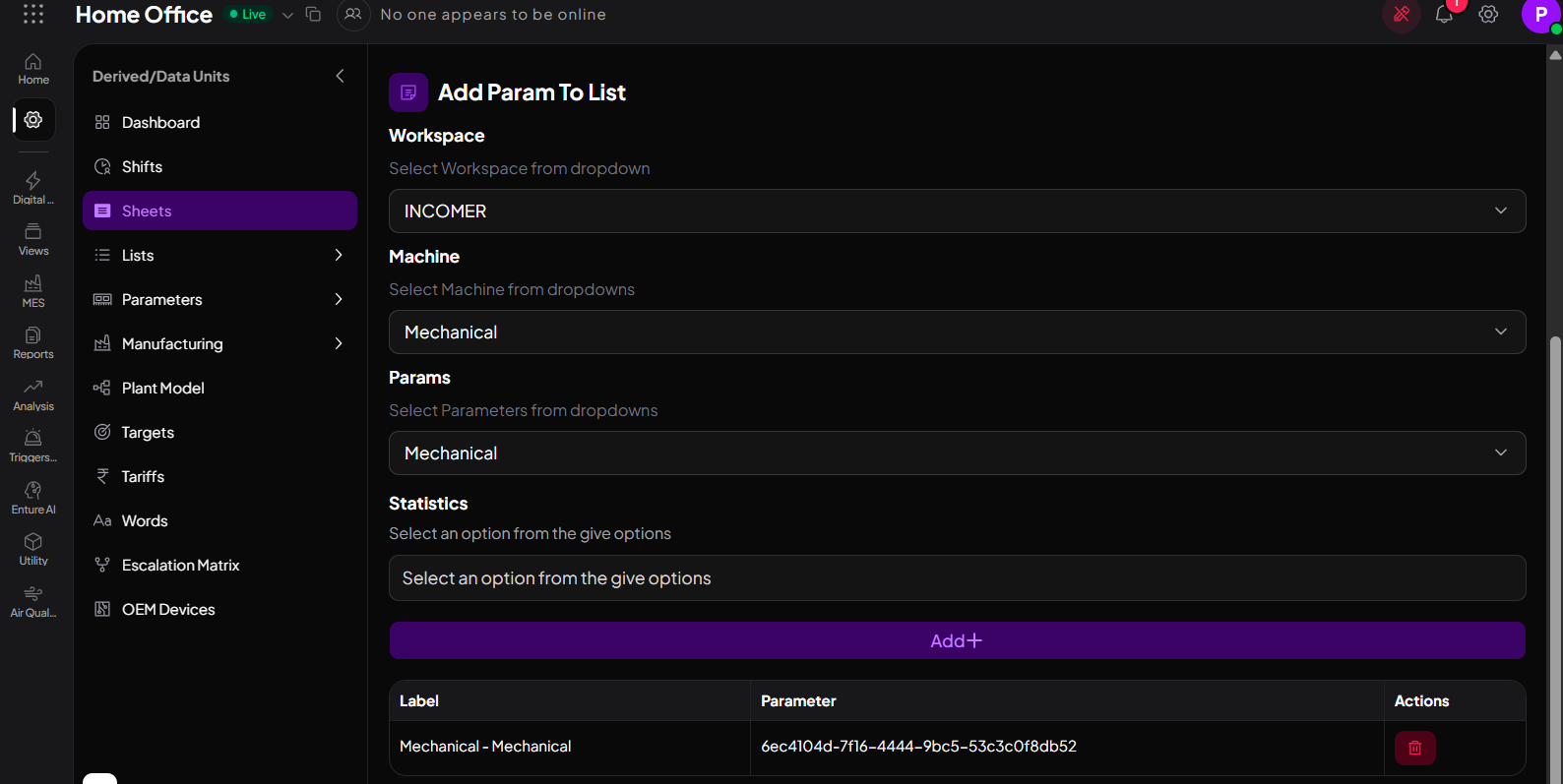Viewport: 1563px width, 784px height.
Task: Go to Home in left rail
Action: pyautogui.click(x=33, y=69)
